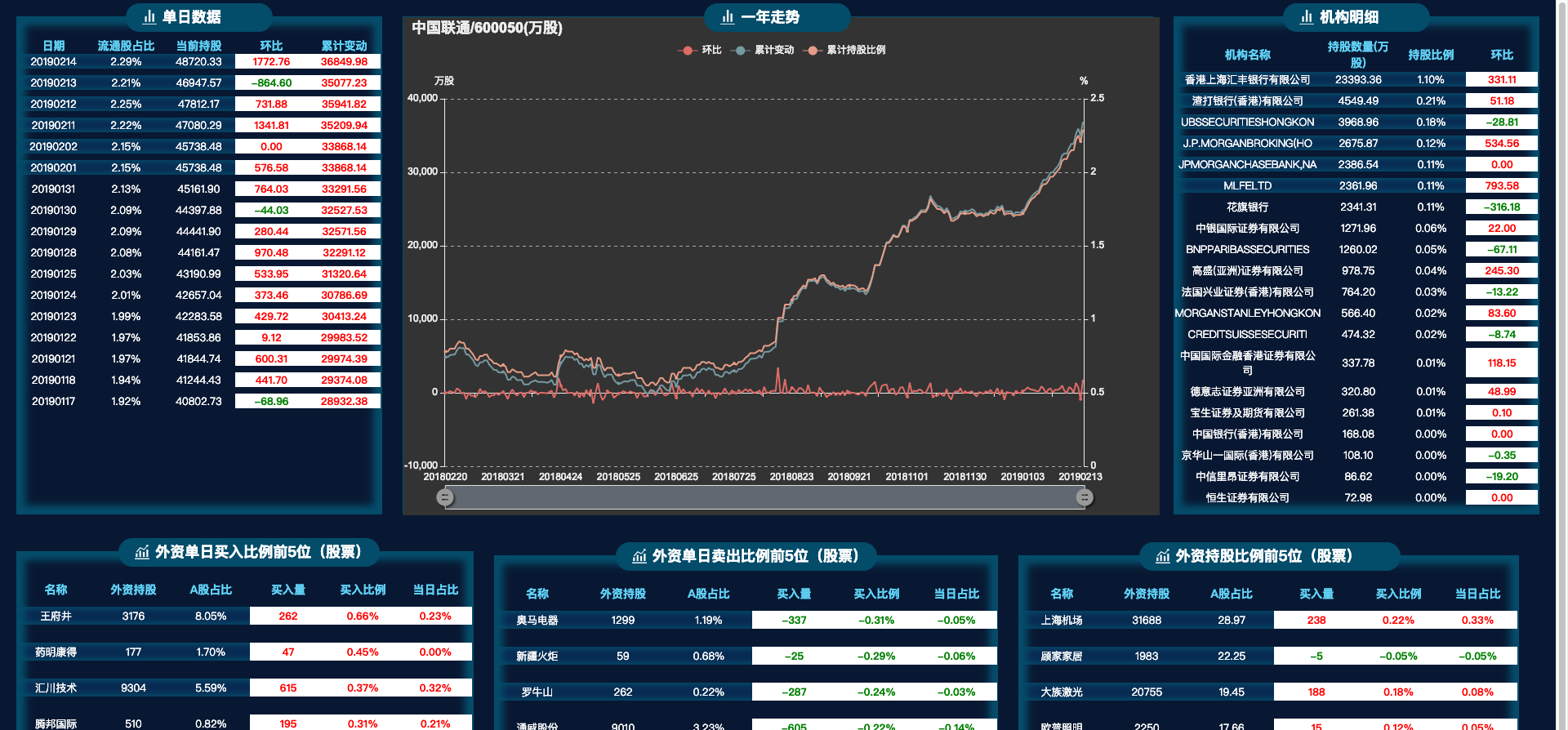Click the 机构名称 column header
The image size is (1568, 730).
[x=1248, y=55]
